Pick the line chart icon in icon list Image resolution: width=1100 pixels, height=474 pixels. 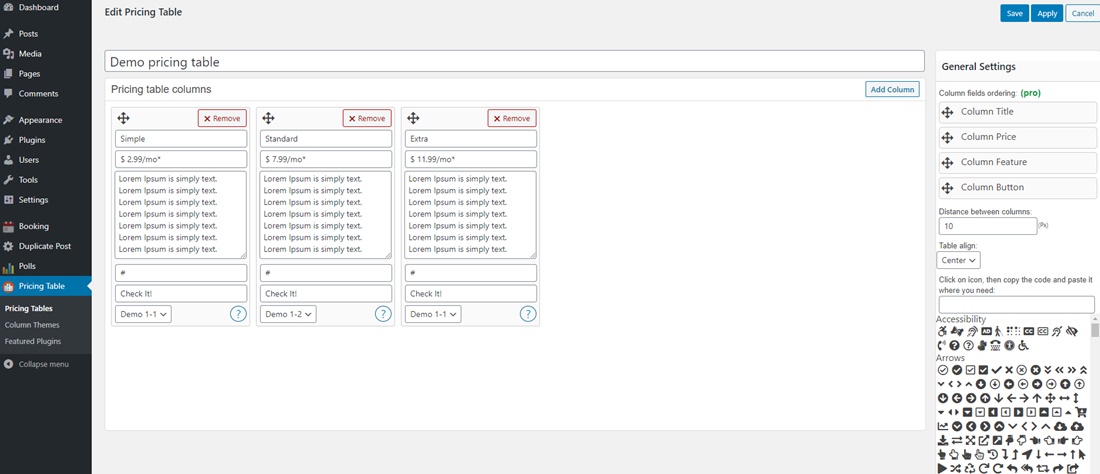click(x=943, y=426)
